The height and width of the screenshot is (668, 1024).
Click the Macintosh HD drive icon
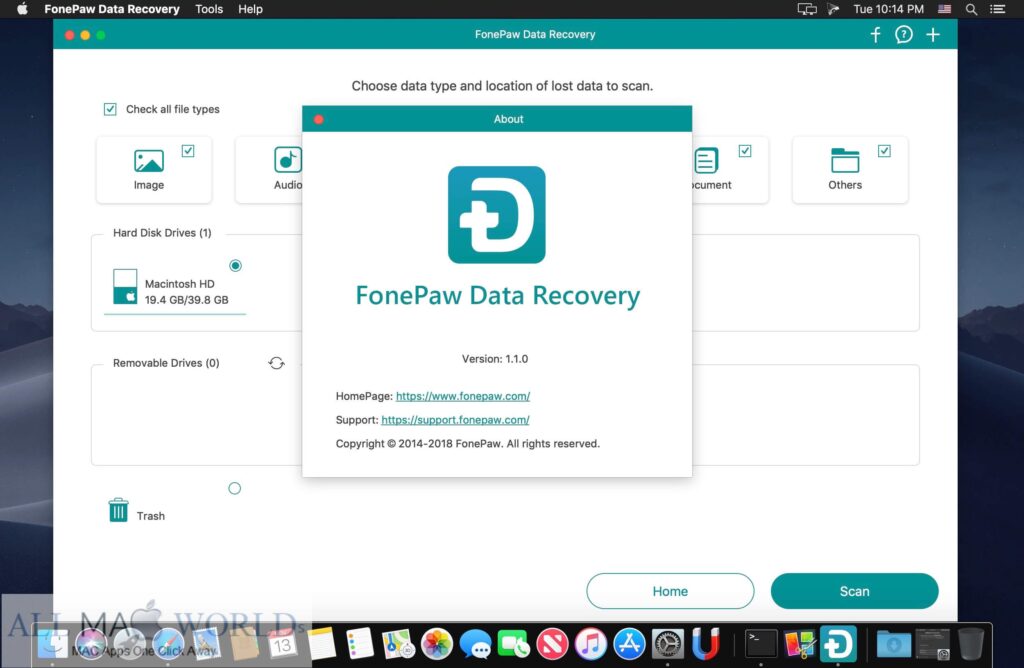125,287
